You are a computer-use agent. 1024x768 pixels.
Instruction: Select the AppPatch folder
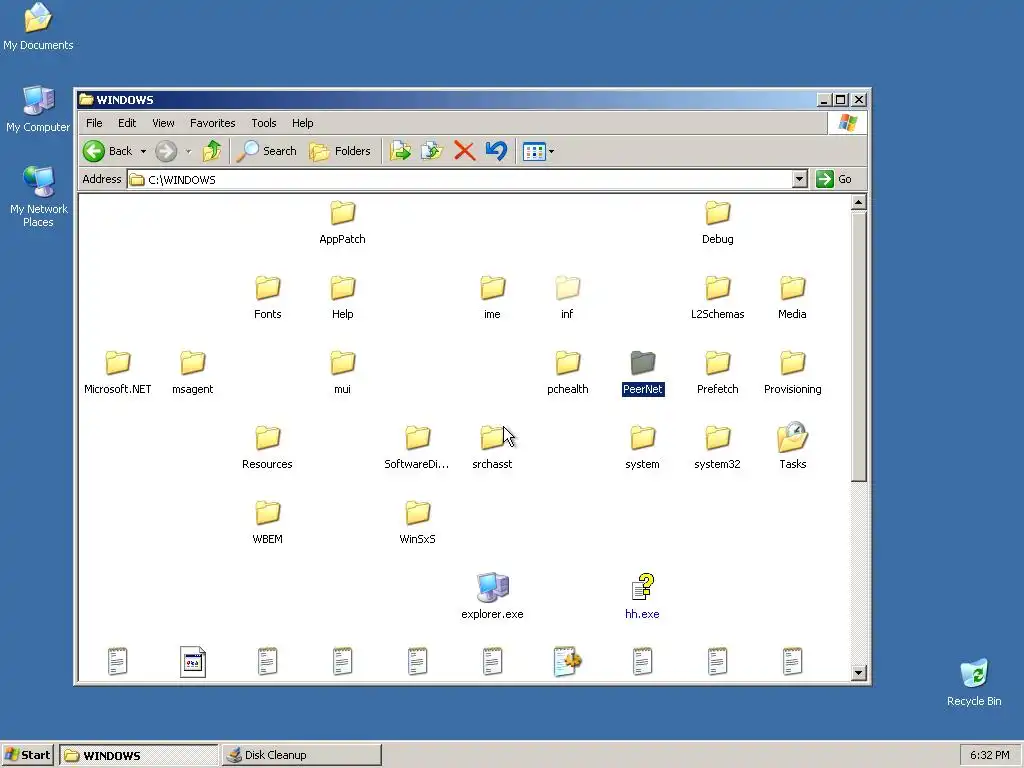[342, 222]
